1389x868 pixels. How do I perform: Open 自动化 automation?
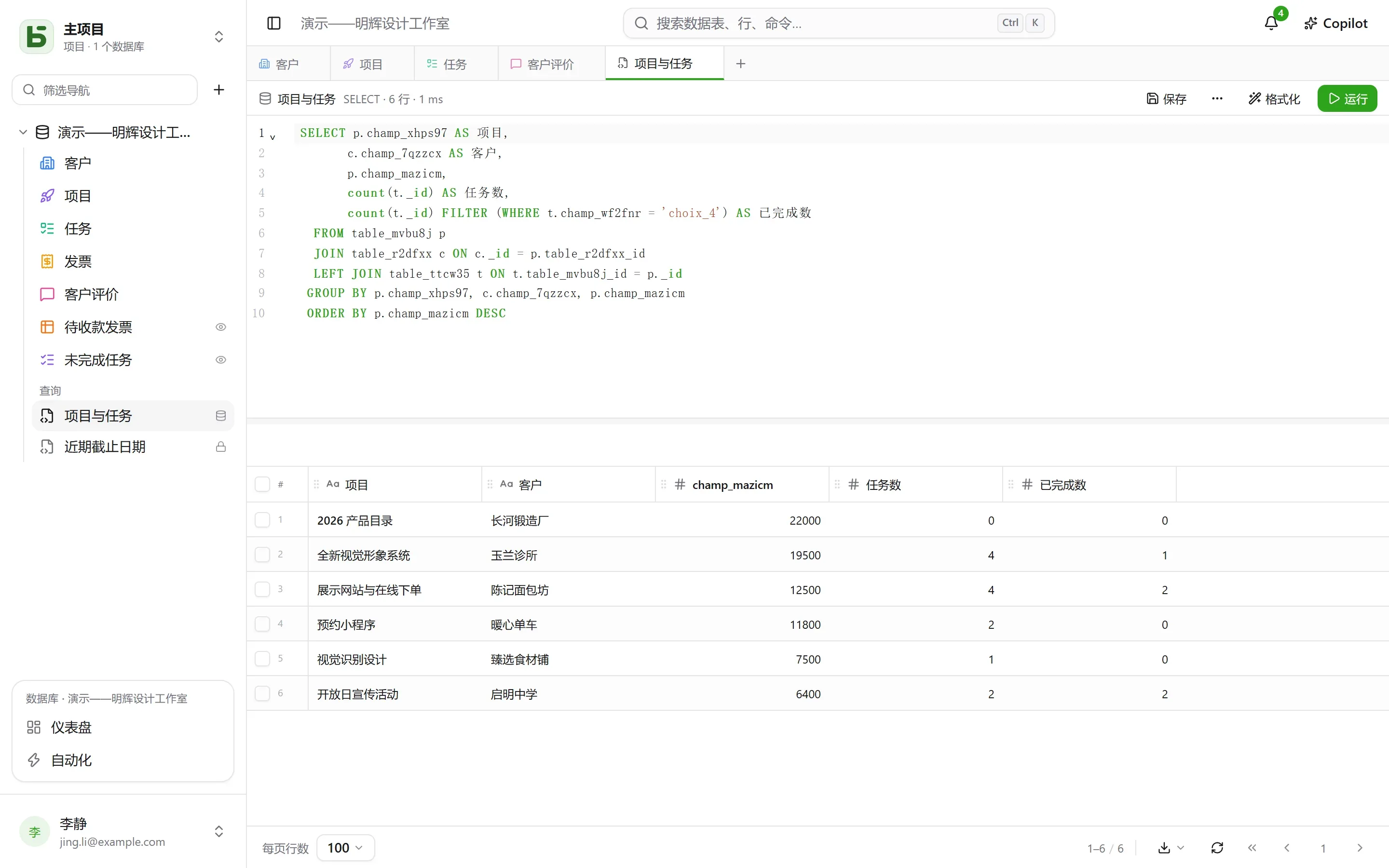tap(123, 760)
